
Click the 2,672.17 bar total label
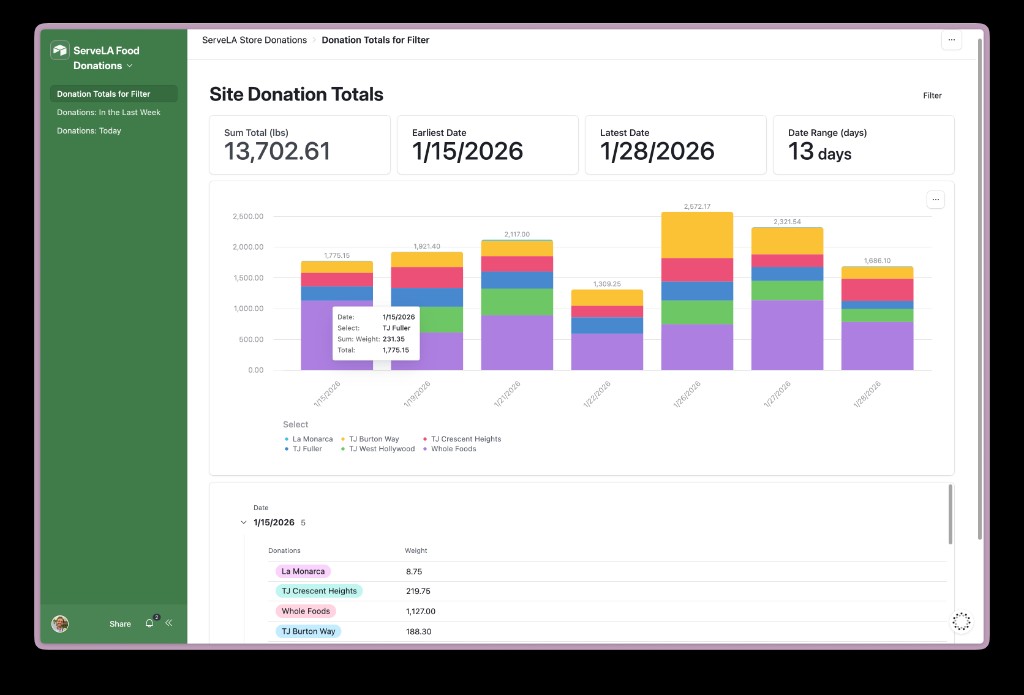click(x=697, y=206)
